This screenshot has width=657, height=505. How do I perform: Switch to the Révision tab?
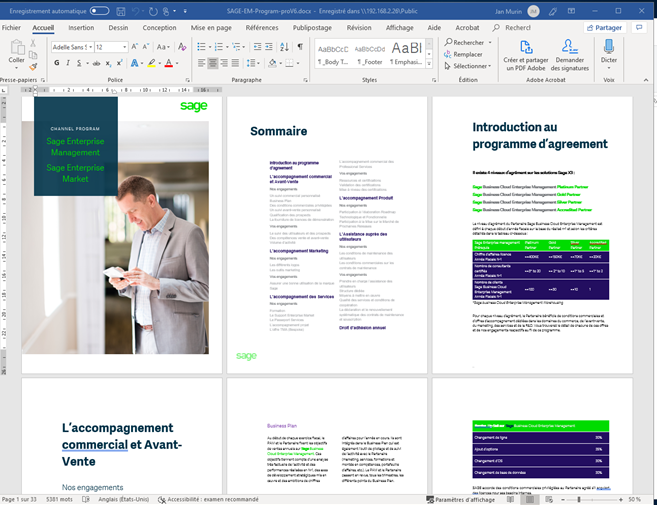point(359,28)
